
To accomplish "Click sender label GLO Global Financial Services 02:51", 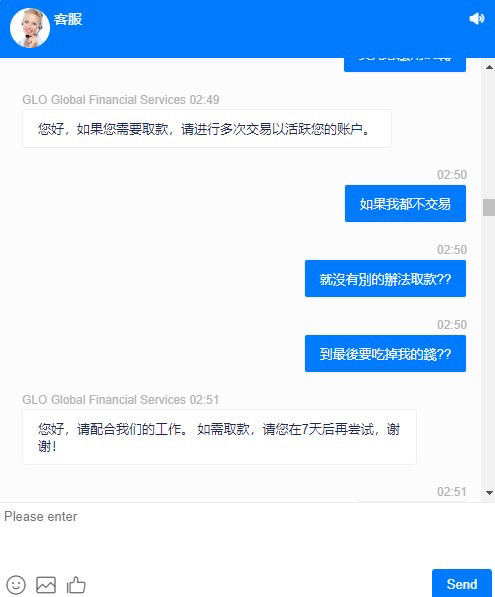I will pyautogui.click(x=121, y=400).
